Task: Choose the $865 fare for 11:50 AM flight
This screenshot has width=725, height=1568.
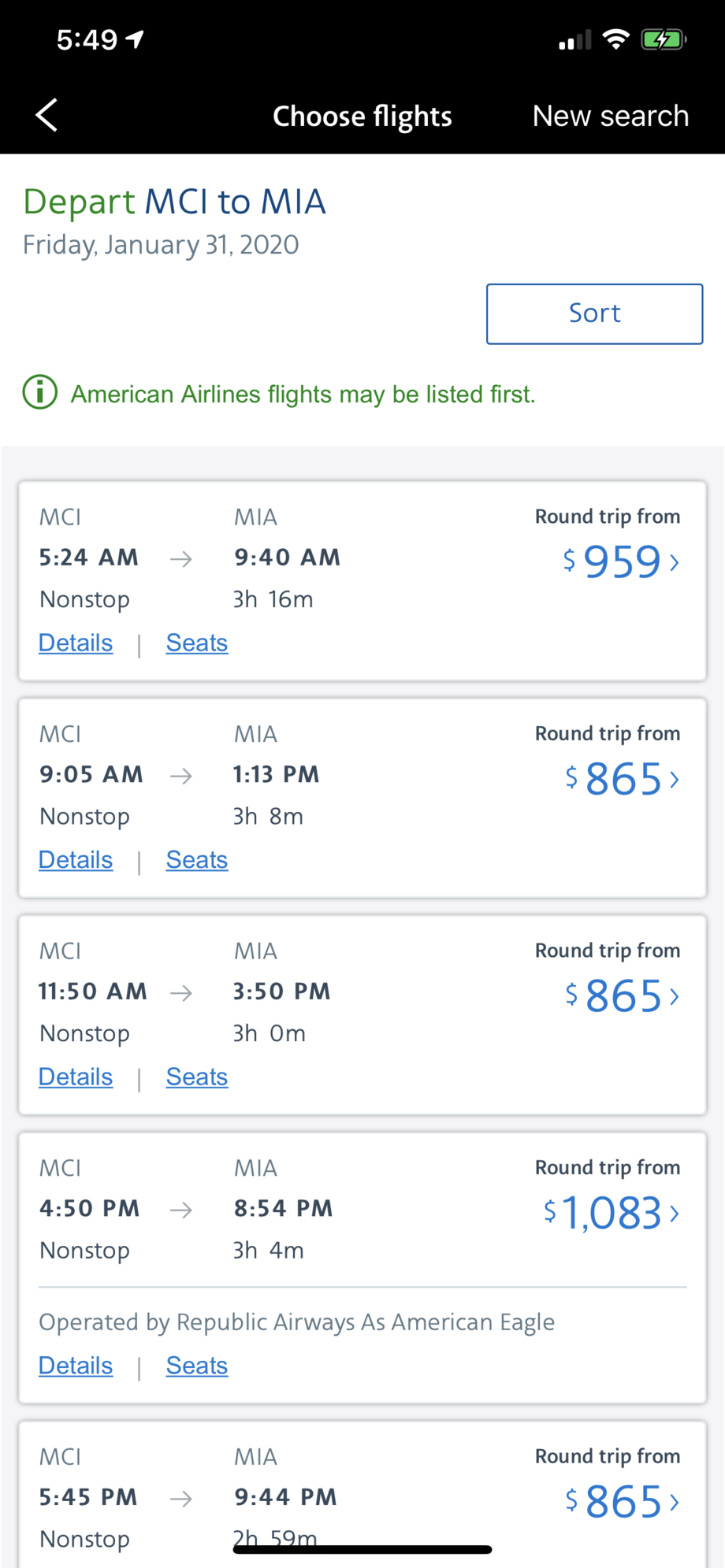Action: [x=622, y=996]
